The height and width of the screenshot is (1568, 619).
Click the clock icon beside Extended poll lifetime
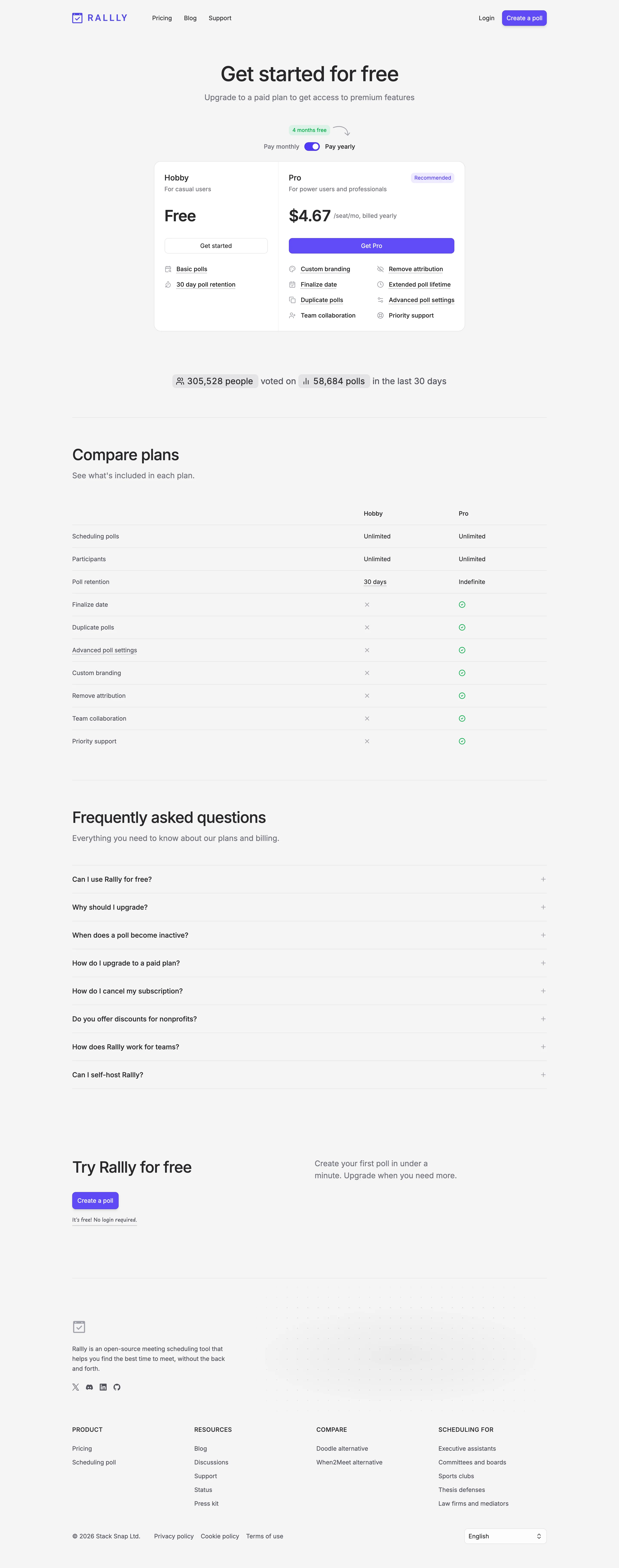[x=380, y=284]
